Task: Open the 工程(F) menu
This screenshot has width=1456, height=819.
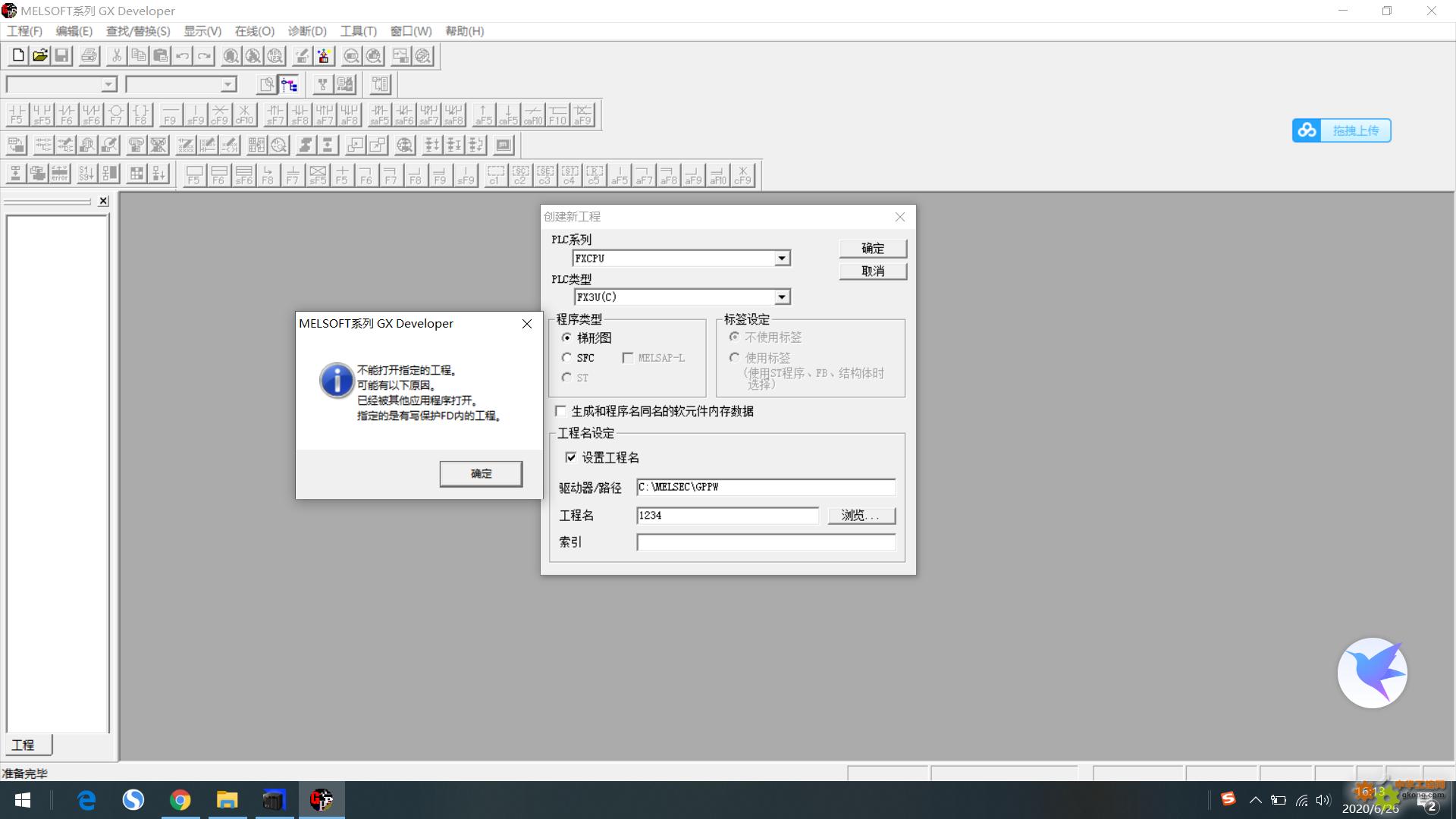Action: point(24,31)
